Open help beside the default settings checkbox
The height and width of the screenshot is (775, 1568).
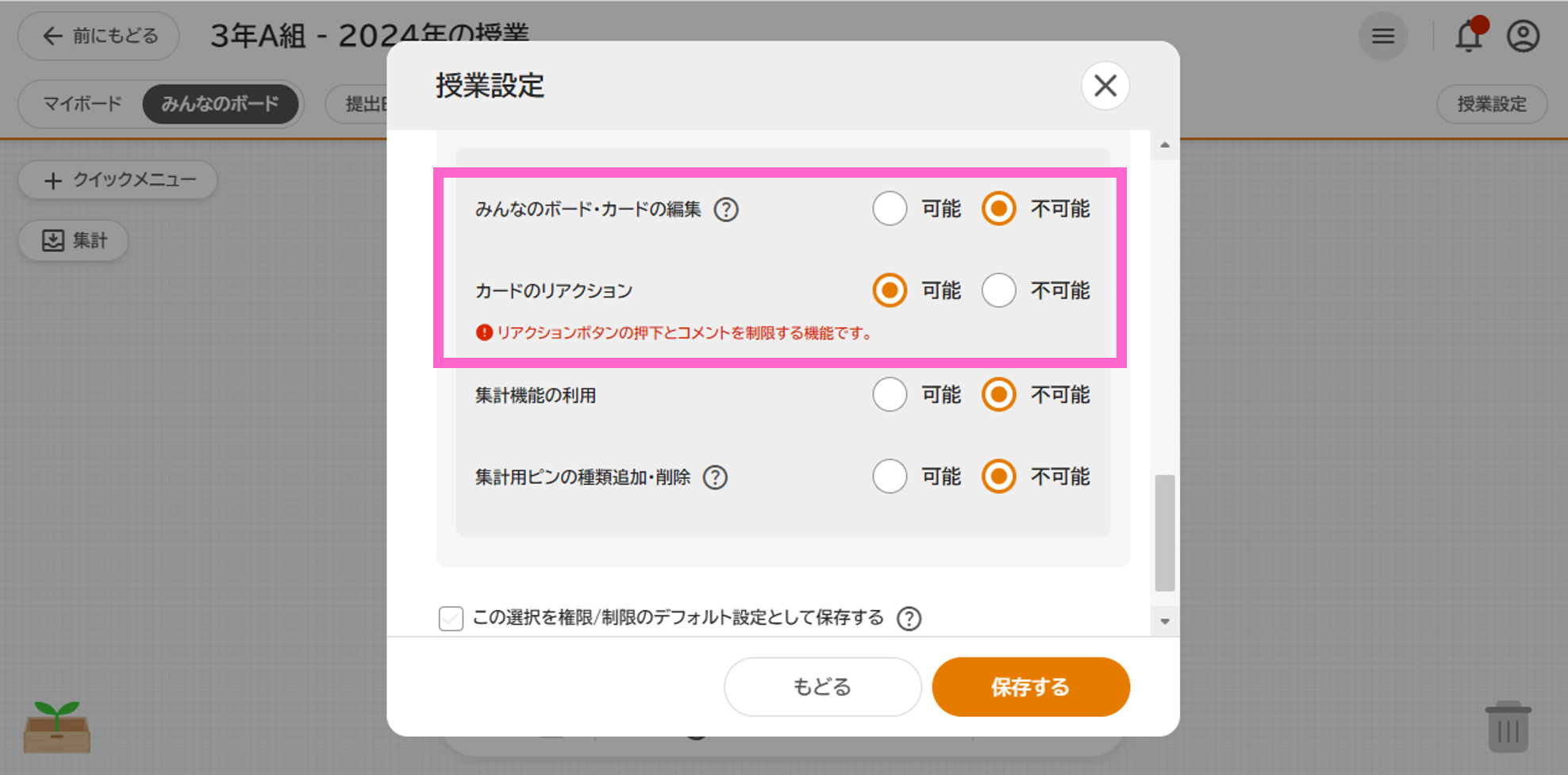909,618
